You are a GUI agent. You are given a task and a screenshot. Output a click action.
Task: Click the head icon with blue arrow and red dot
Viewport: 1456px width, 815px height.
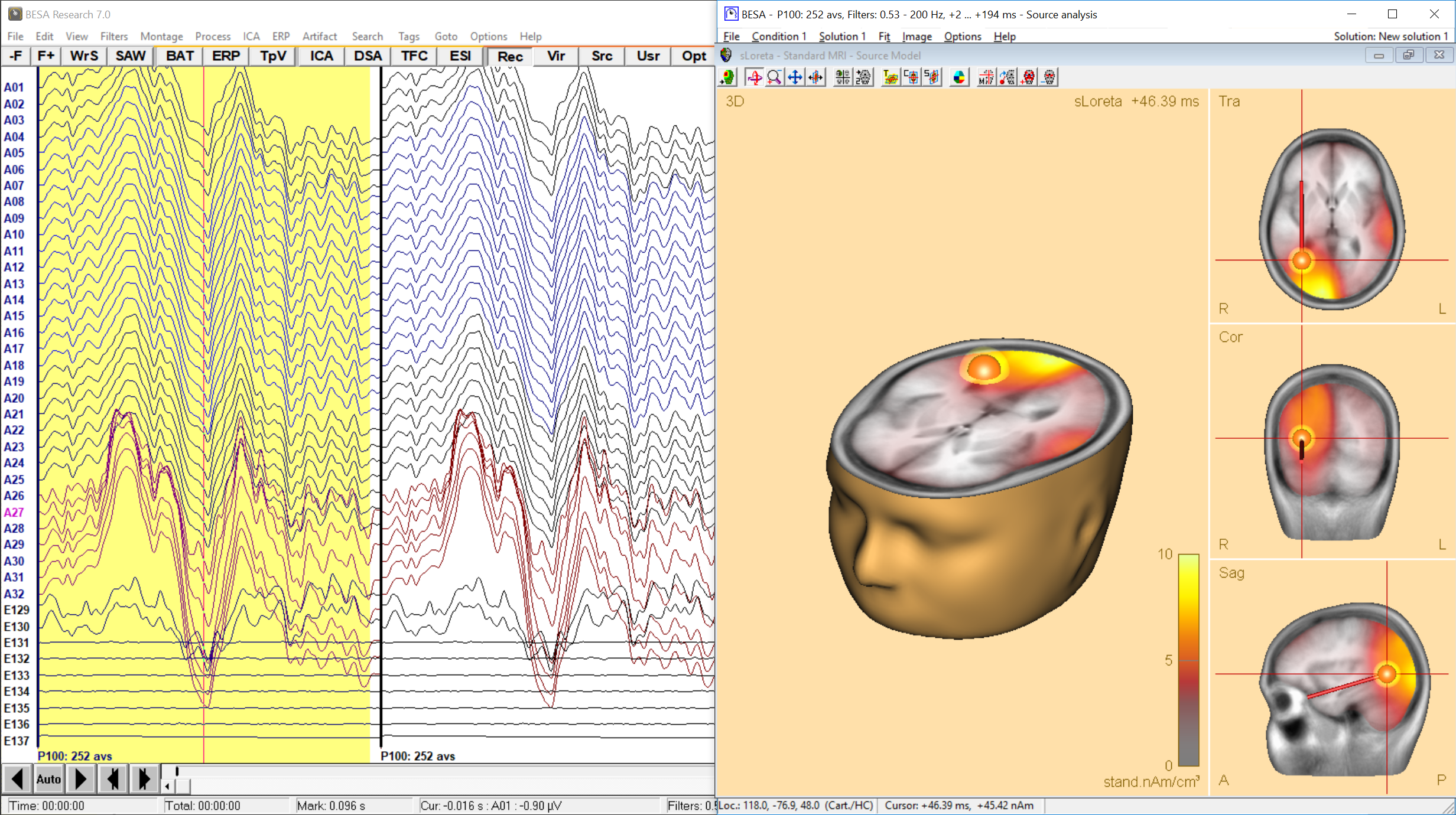[x=1007, y=77]
